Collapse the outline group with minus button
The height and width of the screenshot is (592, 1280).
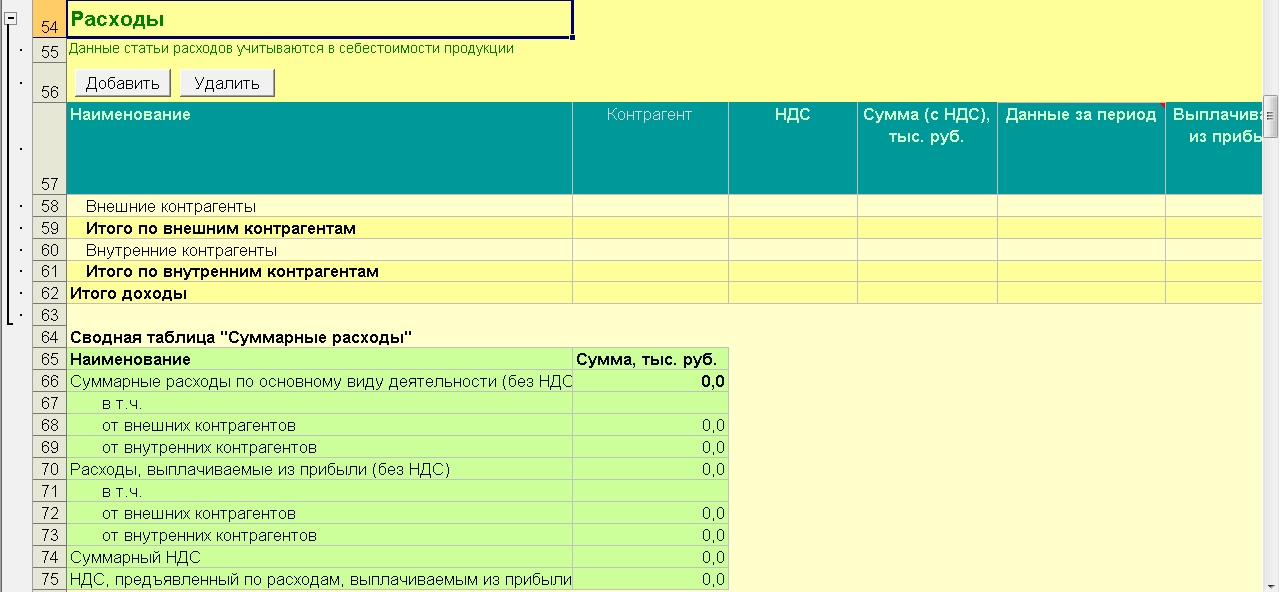12,18
